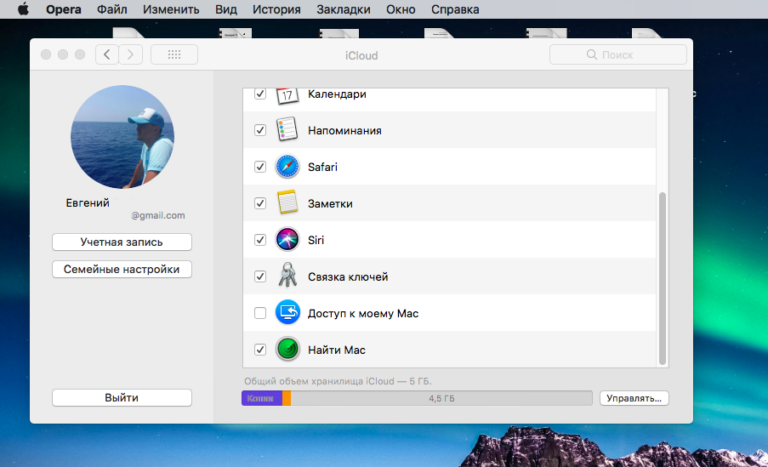
Task: Click the @gmail.com email text
Action: [x=158, y=215]
